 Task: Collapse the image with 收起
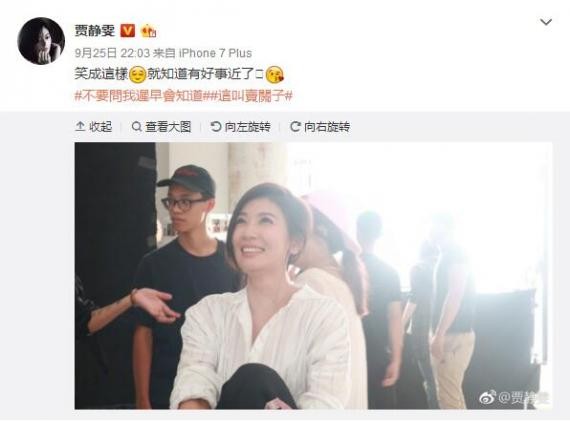94,127
